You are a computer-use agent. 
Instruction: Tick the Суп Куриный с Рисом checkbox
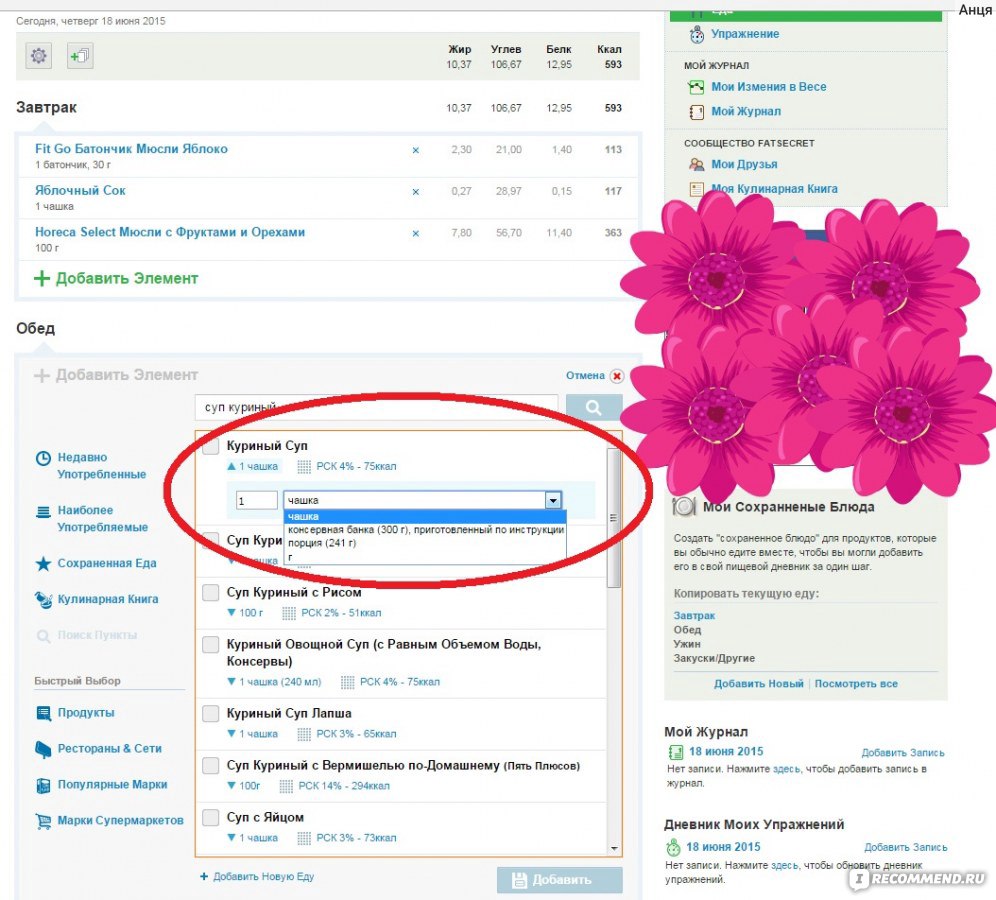[210, 593]
